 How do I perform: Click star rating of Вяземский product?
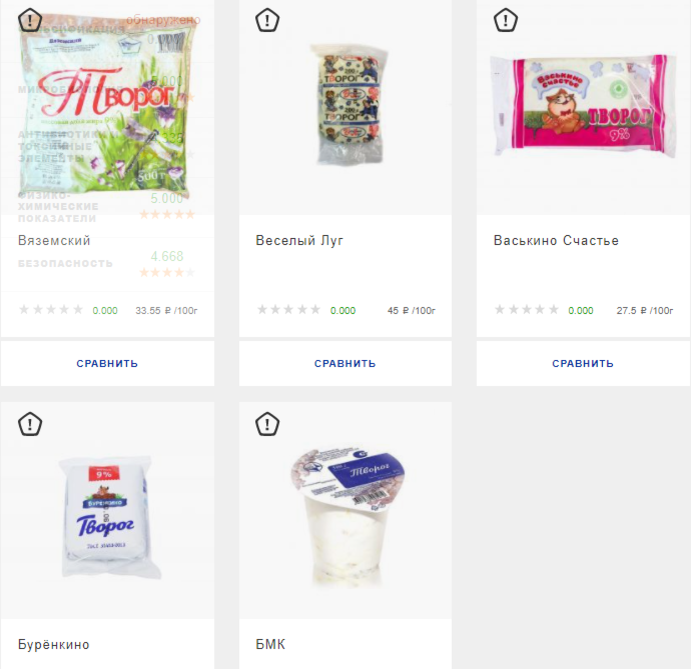(51, 310)
